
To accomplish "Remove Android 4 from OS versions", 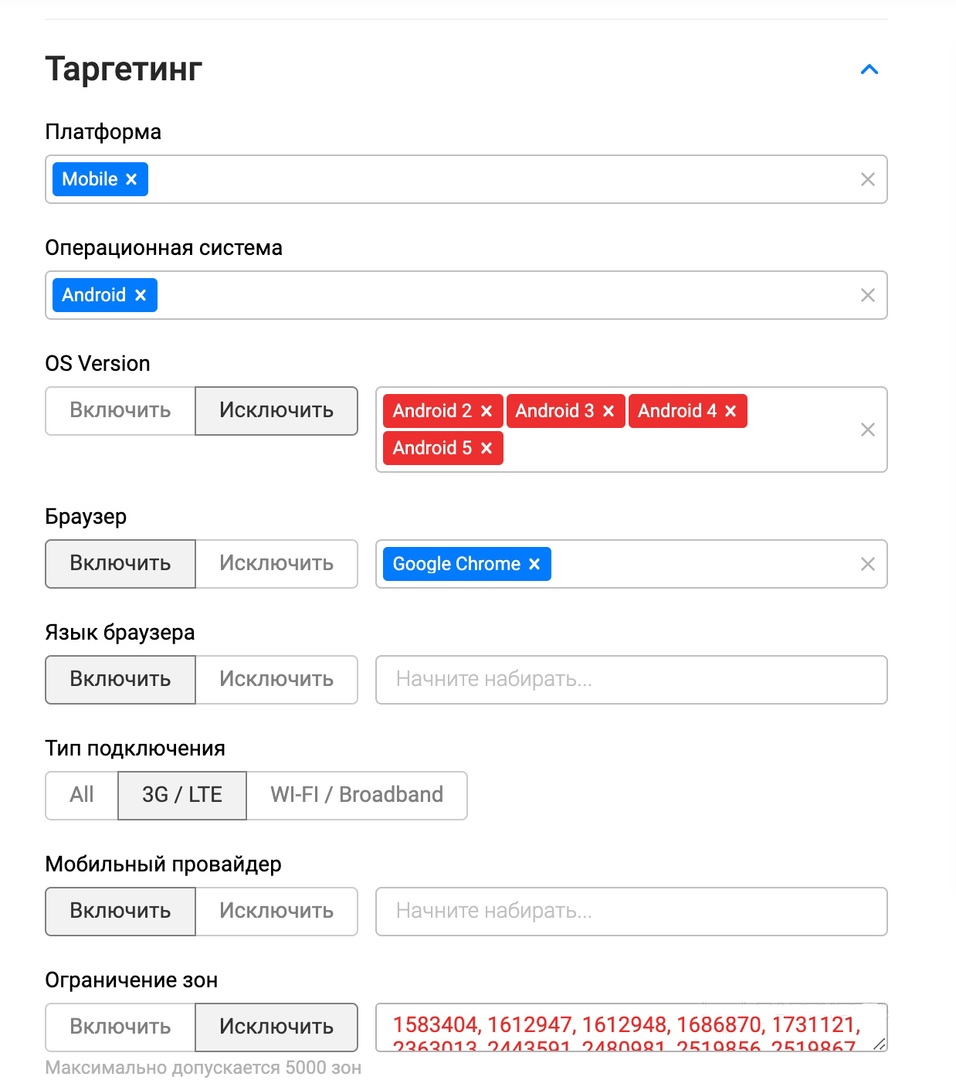I will click(x=731, y=411).
